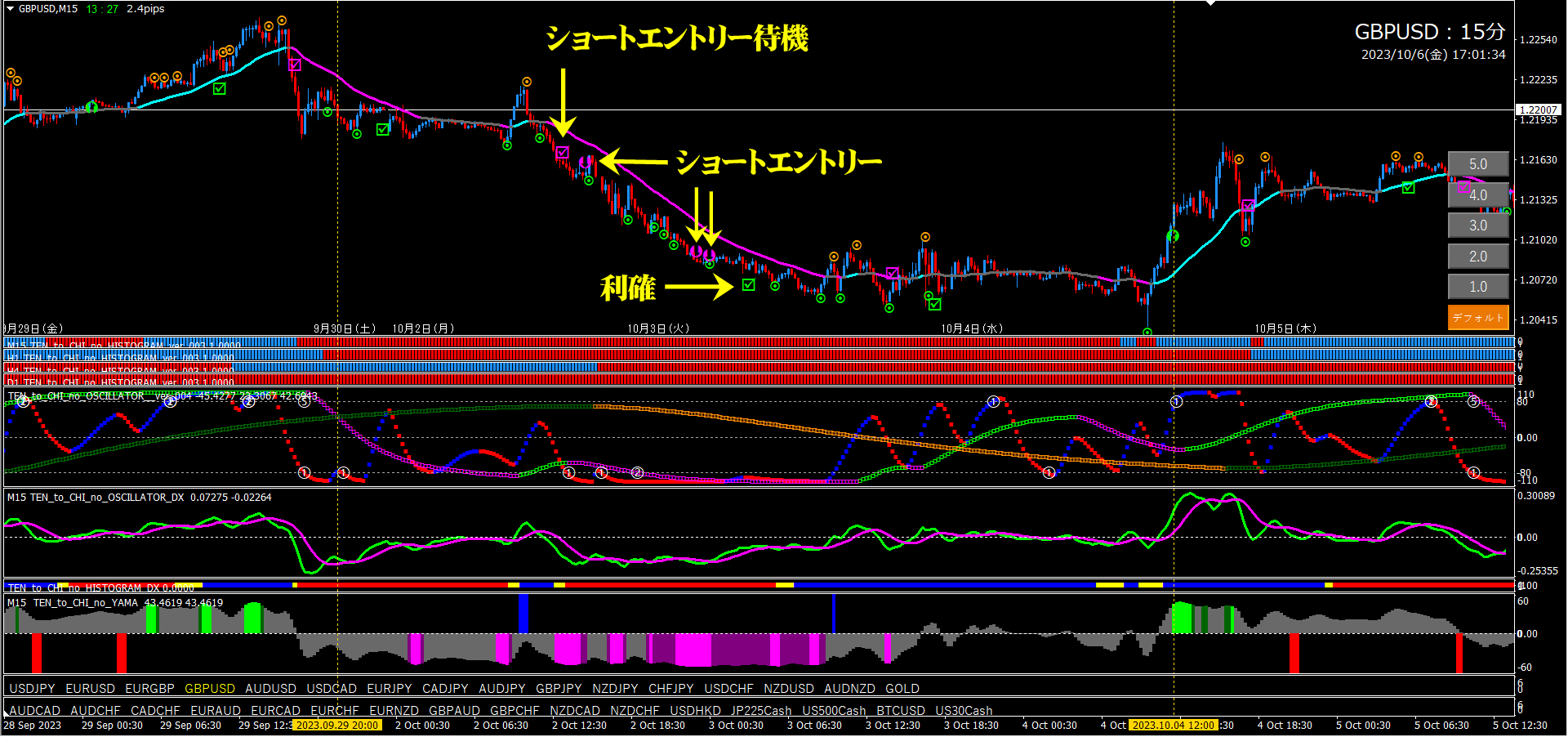Apply the 1.0 level button
This screenshot has width=1568, height=737.
(x=1478, y=287)
